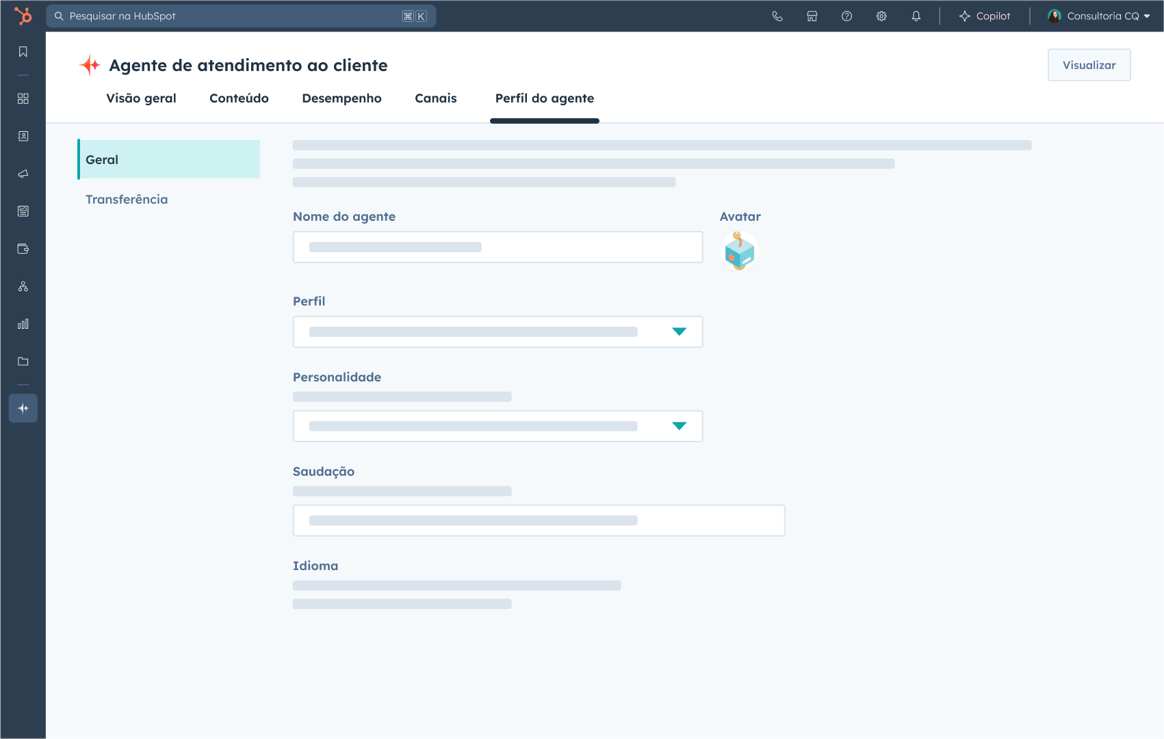Viewport: 1164px width, 739px height.
Task: Switch to the Visão geral tab
Action: 141,98
